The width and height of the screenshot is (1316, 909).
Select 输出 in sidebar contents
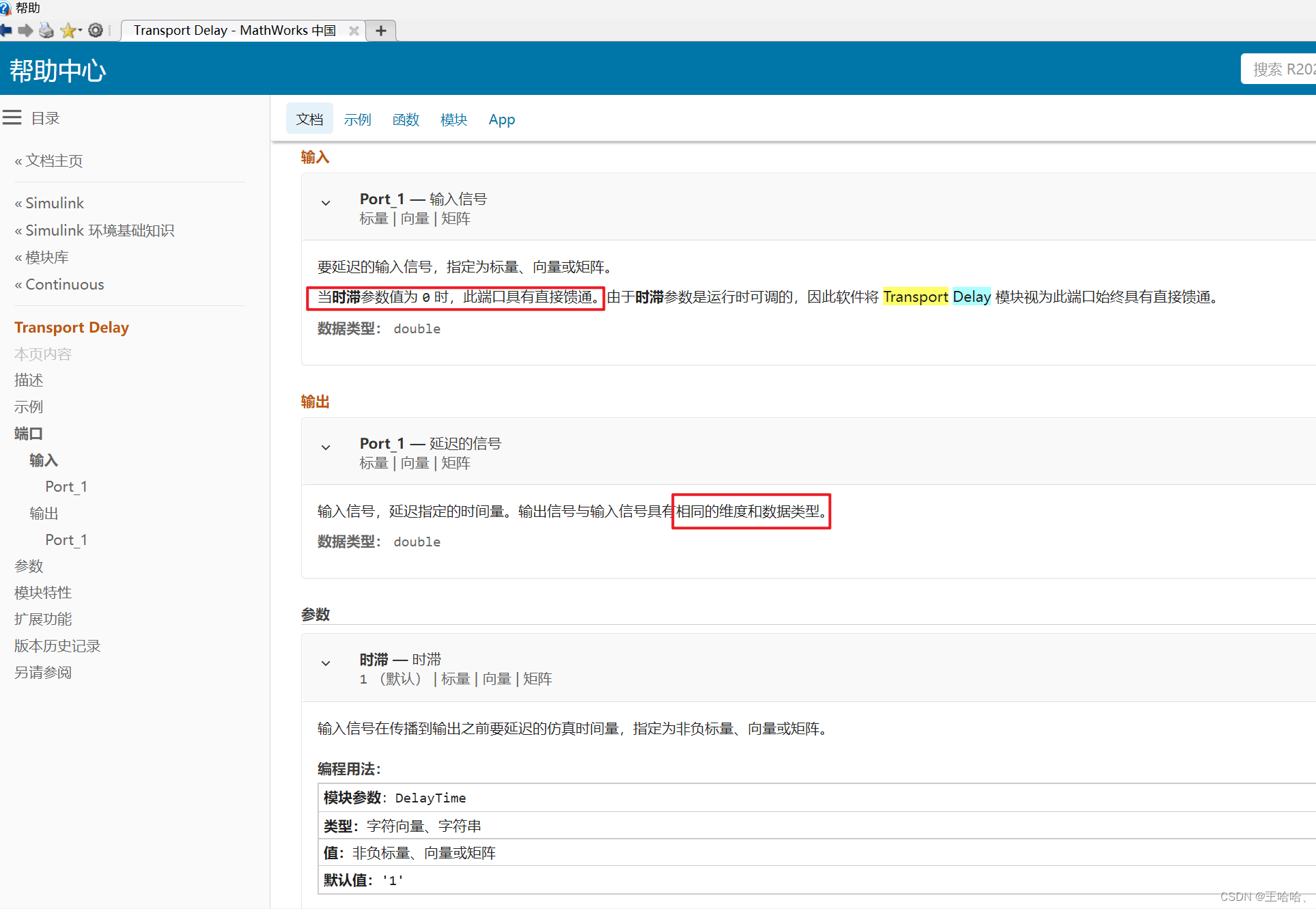[44, 513]
